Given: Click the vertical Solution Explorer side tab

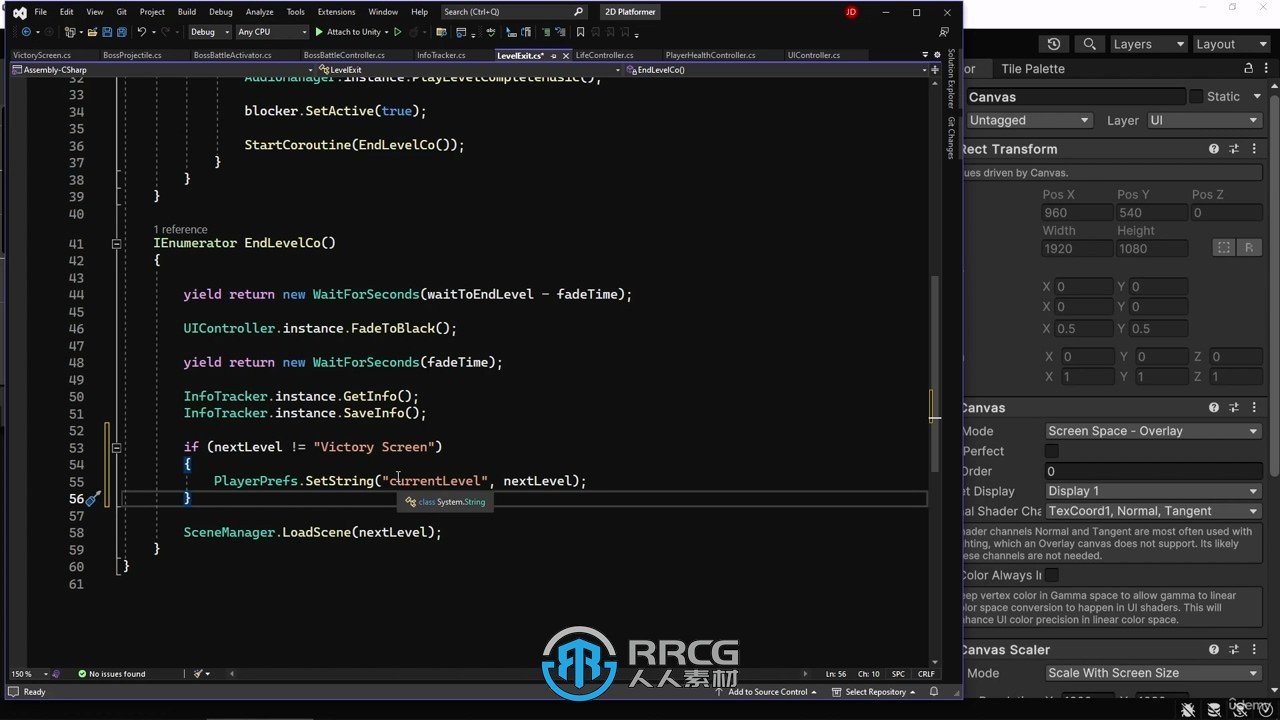Looking at the screenshot, I should [951, 79].
